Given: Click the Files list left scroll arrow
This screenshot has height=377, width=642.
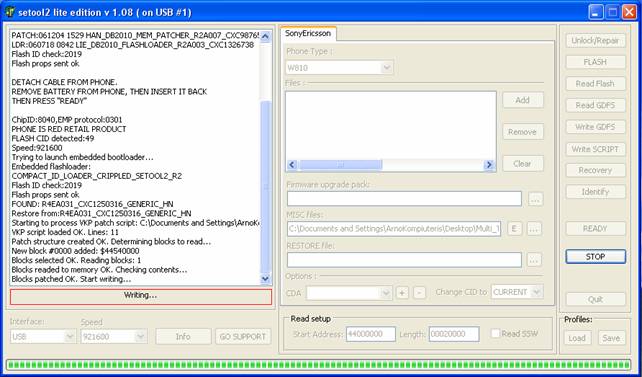Looking at the screenshot, I should tap(292, 165).
